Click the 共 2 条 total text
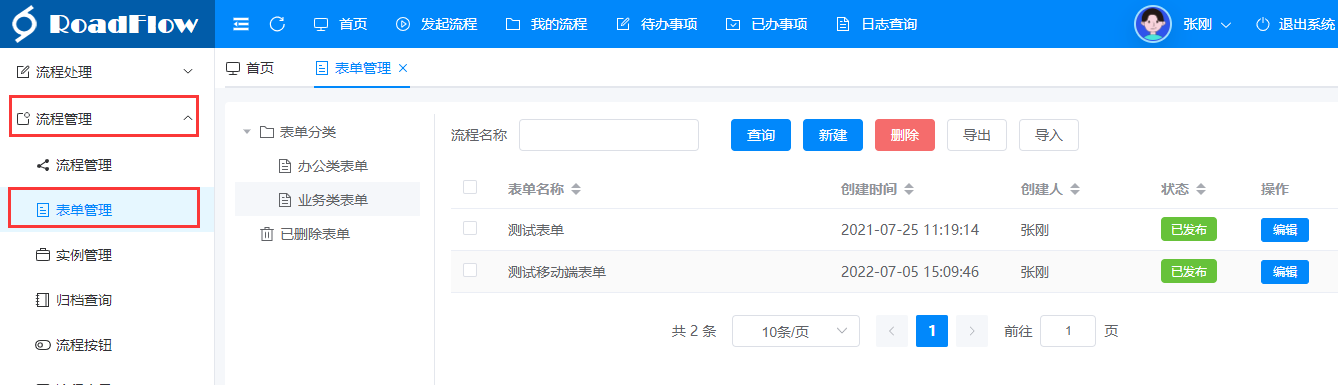Screen dimensions: 1338x385 [x=694, y=331]
